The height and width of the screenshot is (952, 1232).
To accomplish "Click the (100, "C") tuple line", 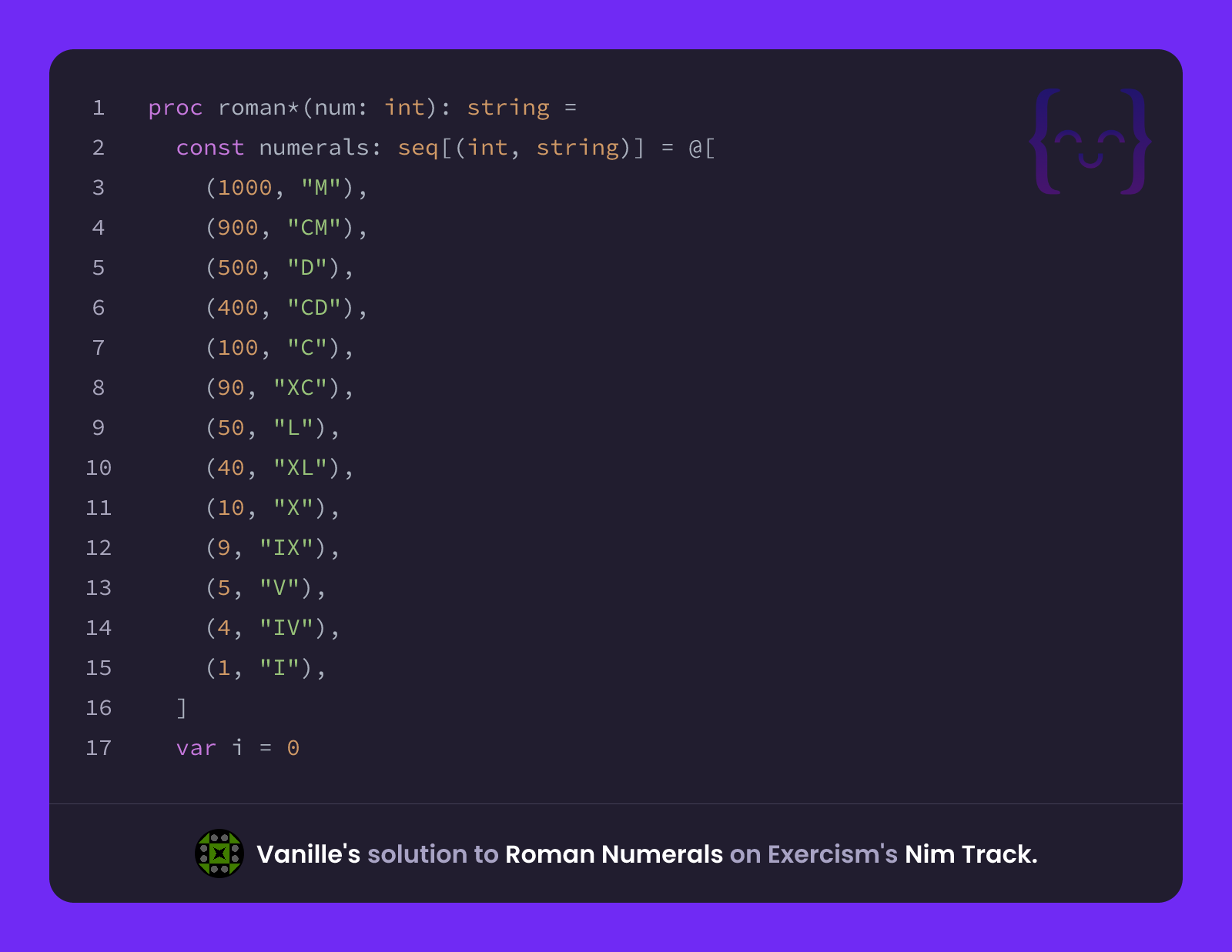I will [280, 348].
